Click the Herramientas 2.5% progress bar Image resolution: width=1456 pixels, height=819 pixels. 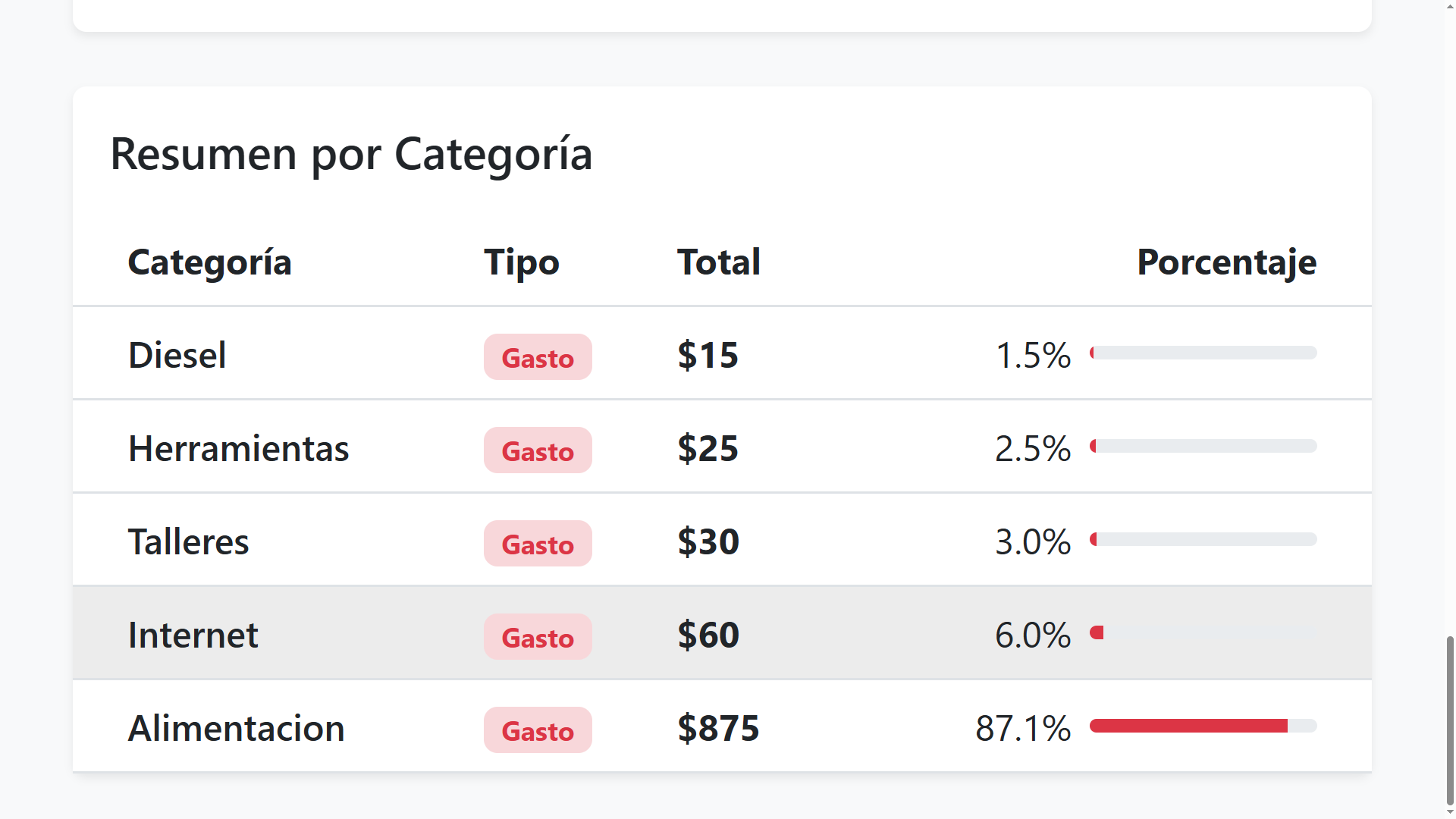pyautogui.click(x=1203, y=446)
